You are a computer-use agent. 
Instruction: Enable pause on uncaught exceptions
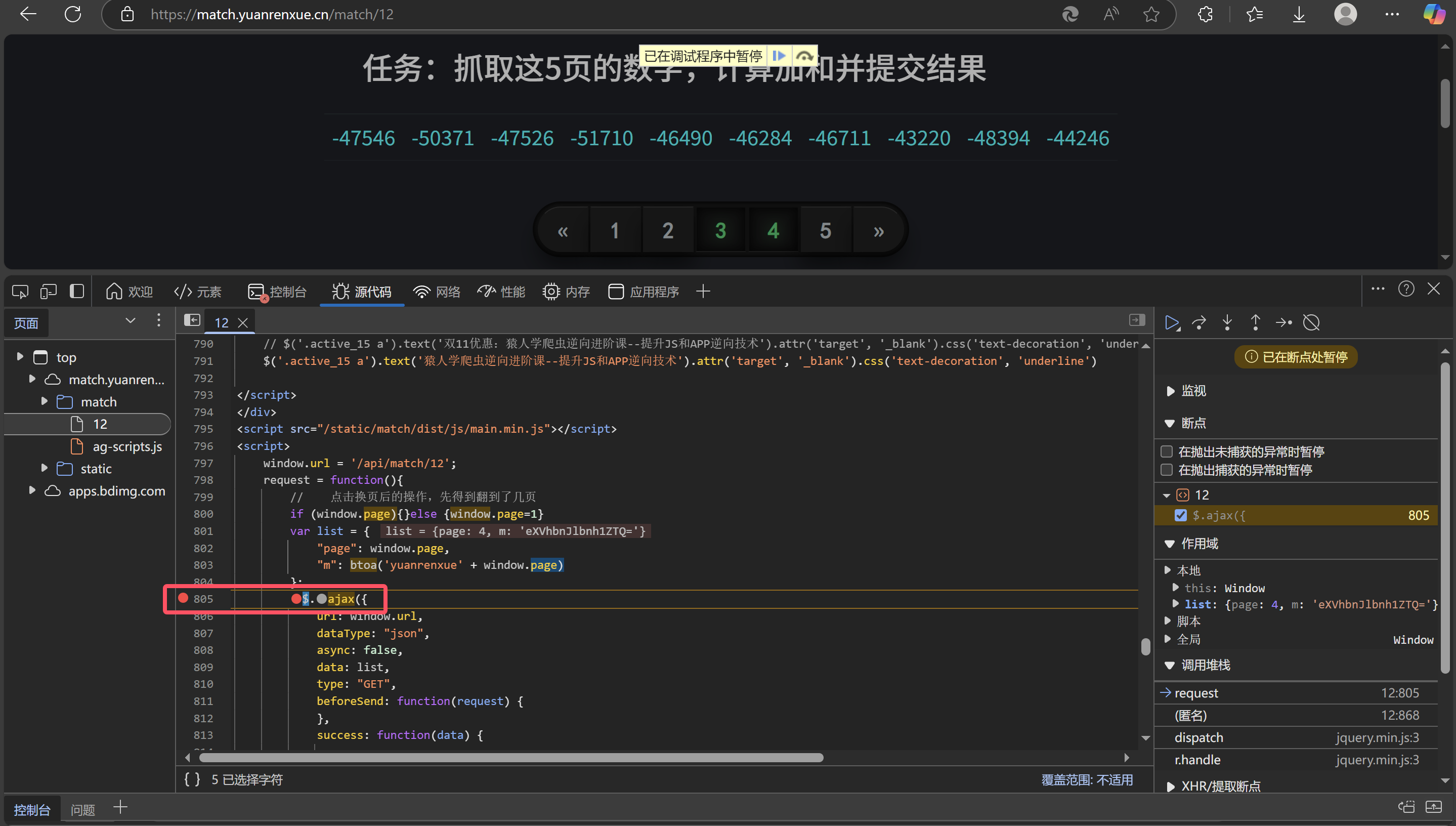pos(1167,451)
